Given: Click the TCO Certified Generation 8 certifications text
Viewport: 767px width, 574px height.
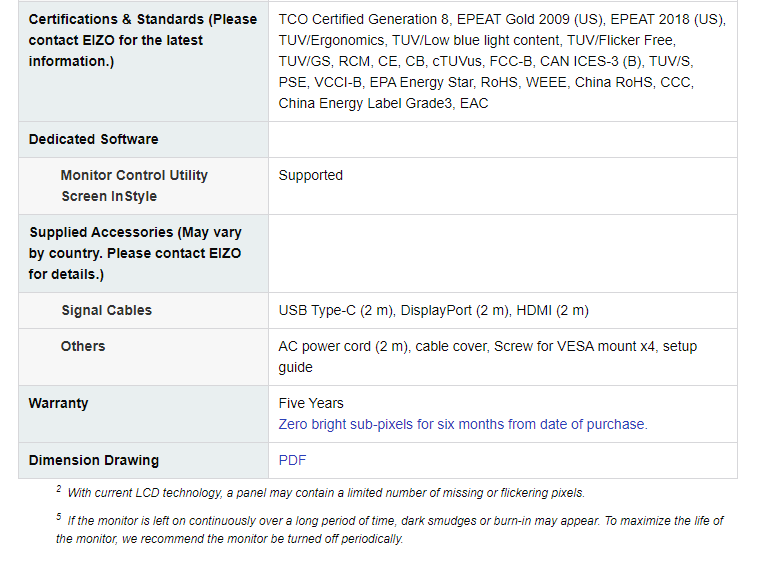Looking at the screenshot, I should point(502,61).
